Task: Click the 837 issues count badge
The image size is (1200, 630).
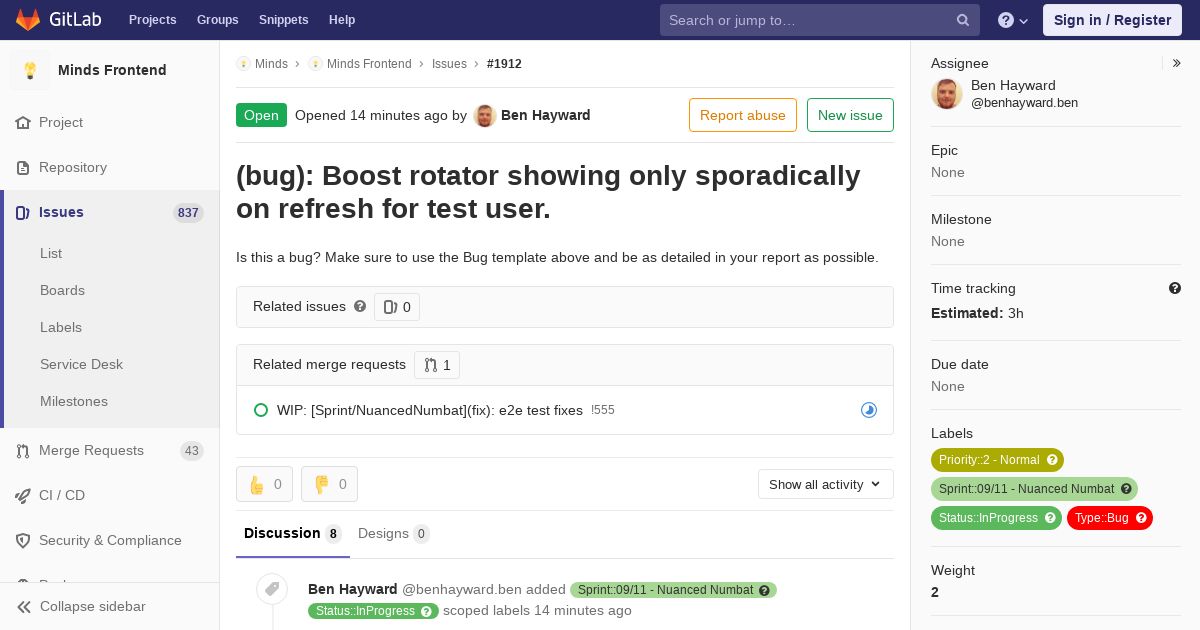Action: (188, 213)
